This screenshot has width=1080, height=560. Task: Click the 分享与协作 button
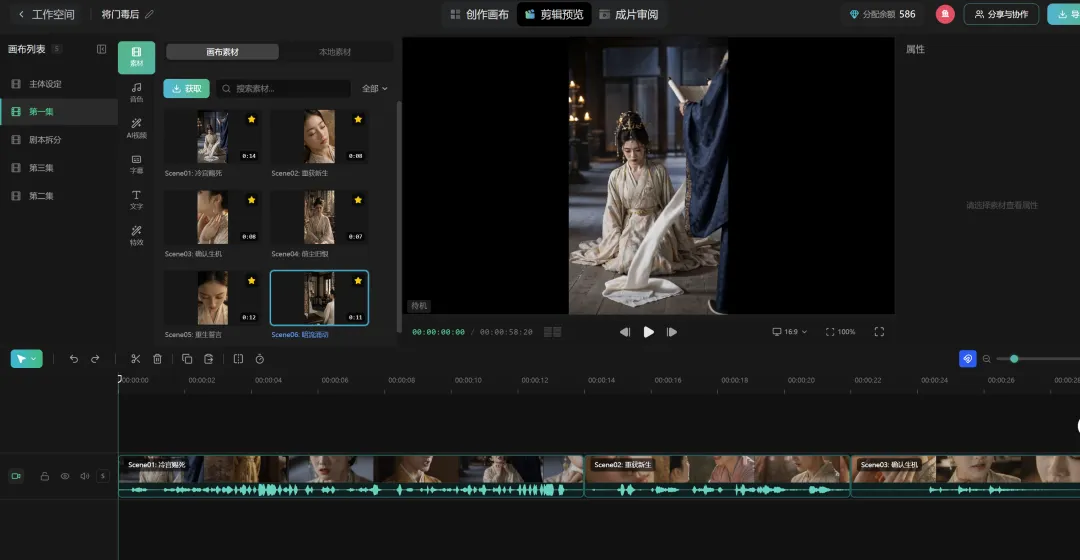(x=1001, y=15)
